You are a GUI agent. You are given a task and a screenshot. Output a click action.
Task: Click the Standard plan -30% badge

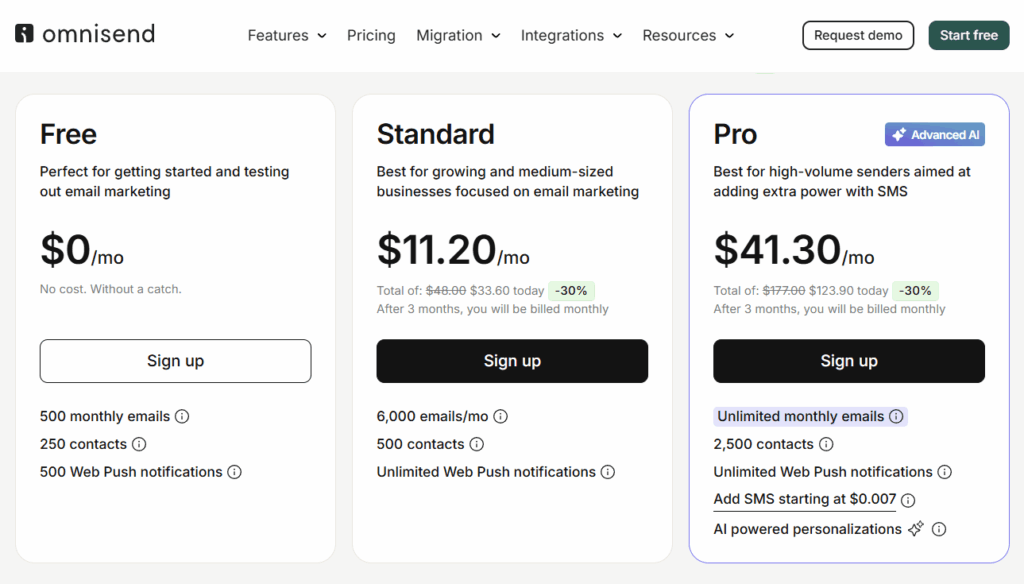tap(571, 291)
